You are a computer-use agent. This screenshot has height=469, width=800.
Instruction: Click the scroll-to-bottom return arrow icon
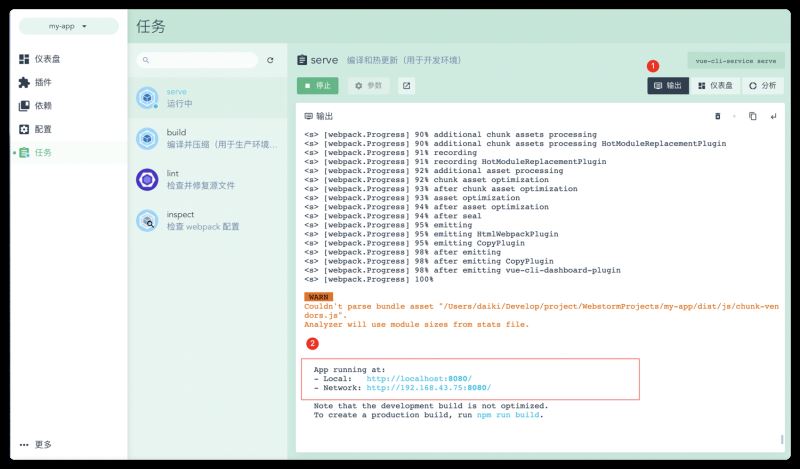tap(773, 116)
